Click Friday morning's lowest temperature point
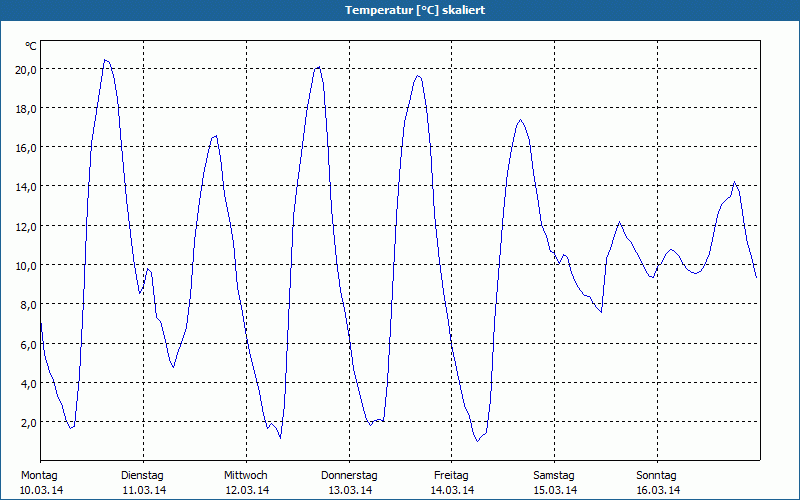Image resolution: width=800 pixels, height=500 pixels. [x=477, y=441]
